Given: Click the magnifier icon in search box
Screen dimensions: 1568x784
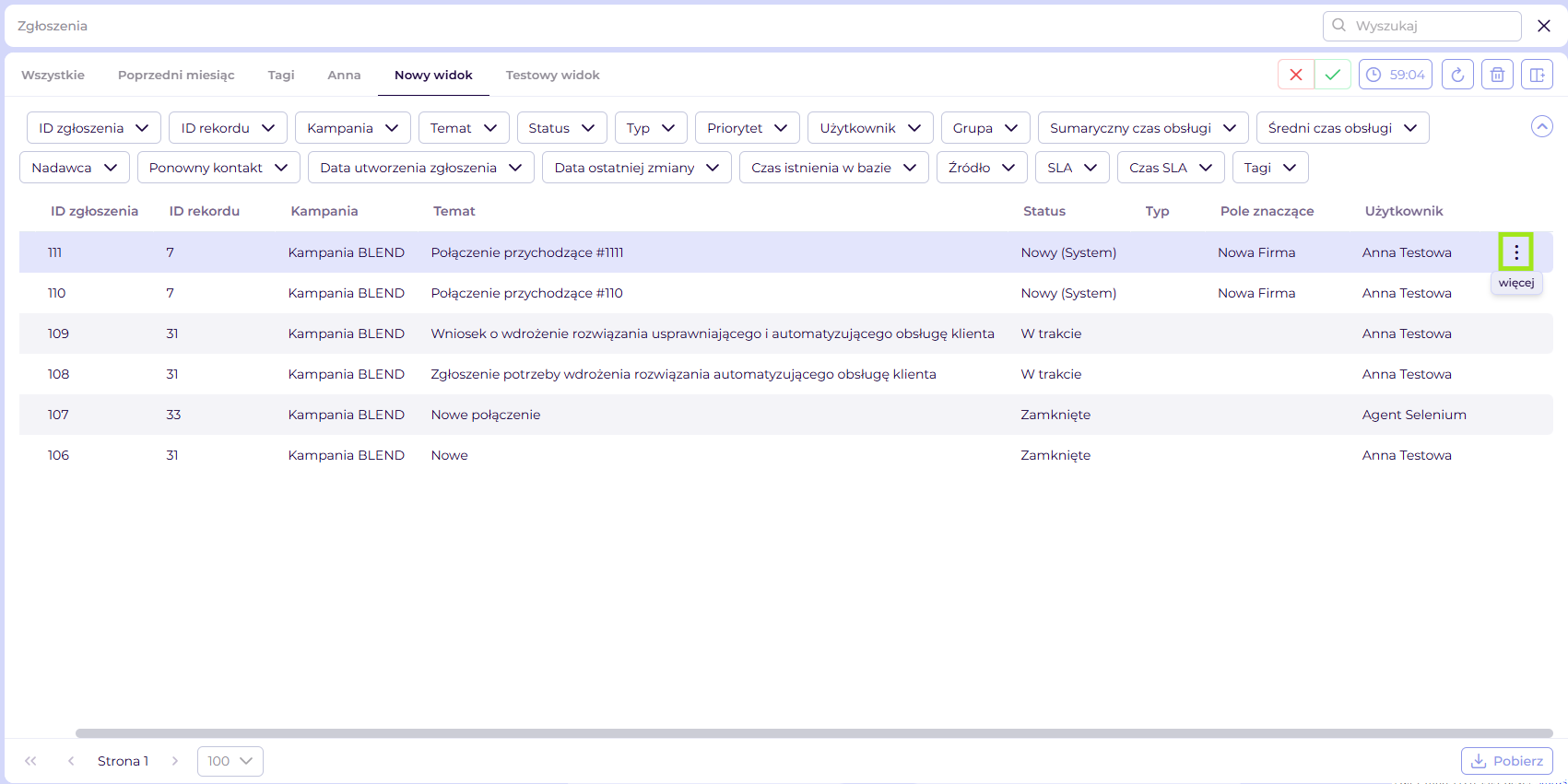Looking at the screenshot, I should coord(1339,26).
